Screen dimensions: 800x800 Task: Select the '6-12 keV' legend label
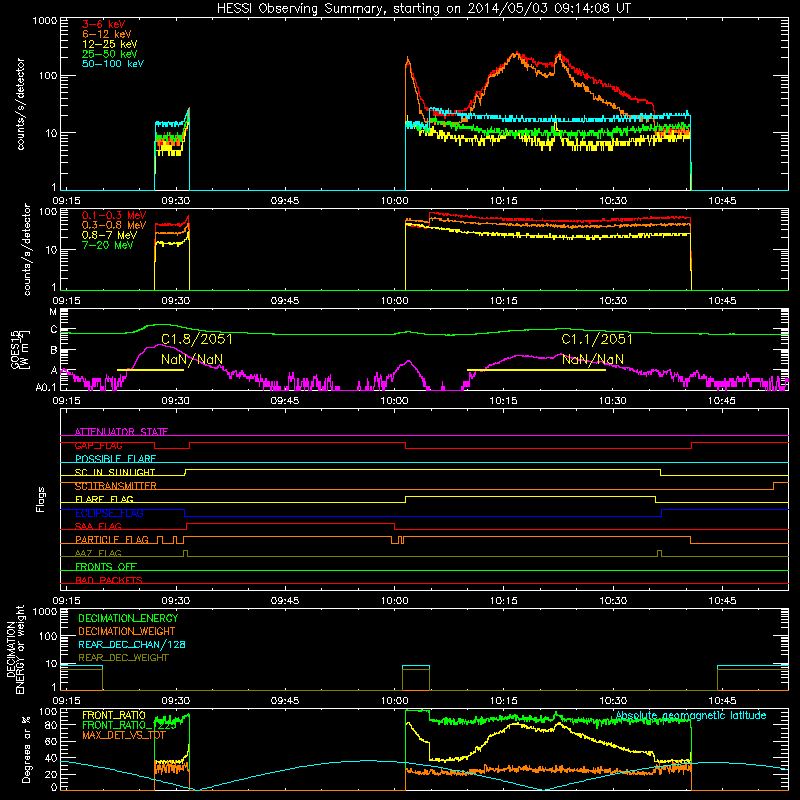tap(106, 34)
